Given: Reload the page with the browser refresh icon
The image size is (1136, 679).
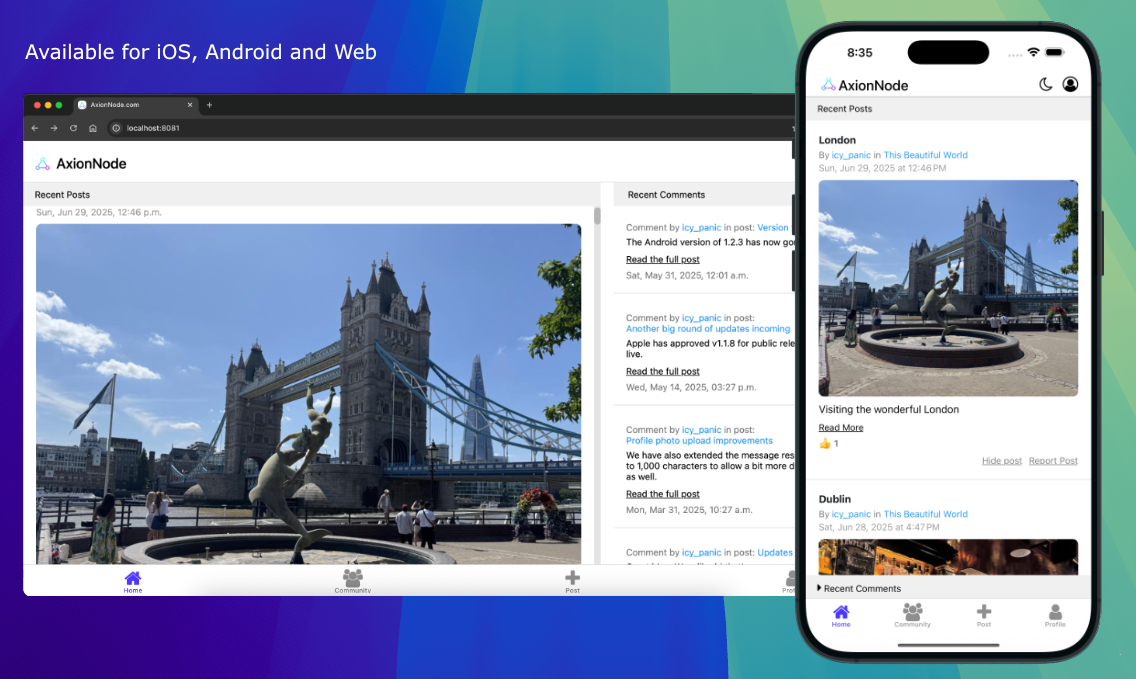Looking at the screenshot, I should [73, 128].
